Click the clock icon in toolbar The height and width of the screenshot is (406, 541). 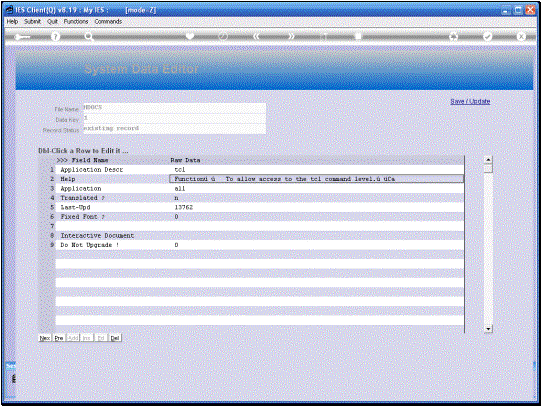point(223,36)
